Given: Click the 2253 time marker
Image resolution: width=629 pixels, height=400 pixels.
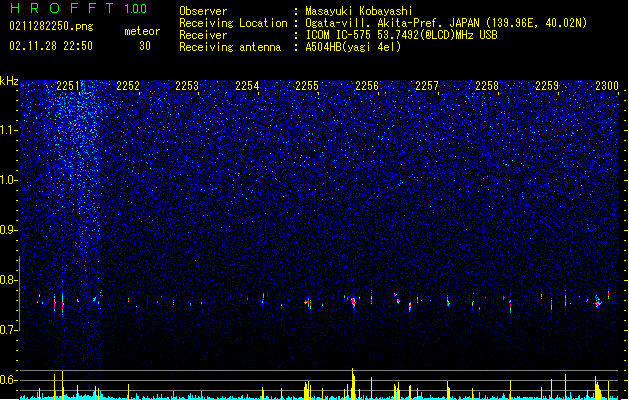Looking at the screenshot, I should click(187, 86).
